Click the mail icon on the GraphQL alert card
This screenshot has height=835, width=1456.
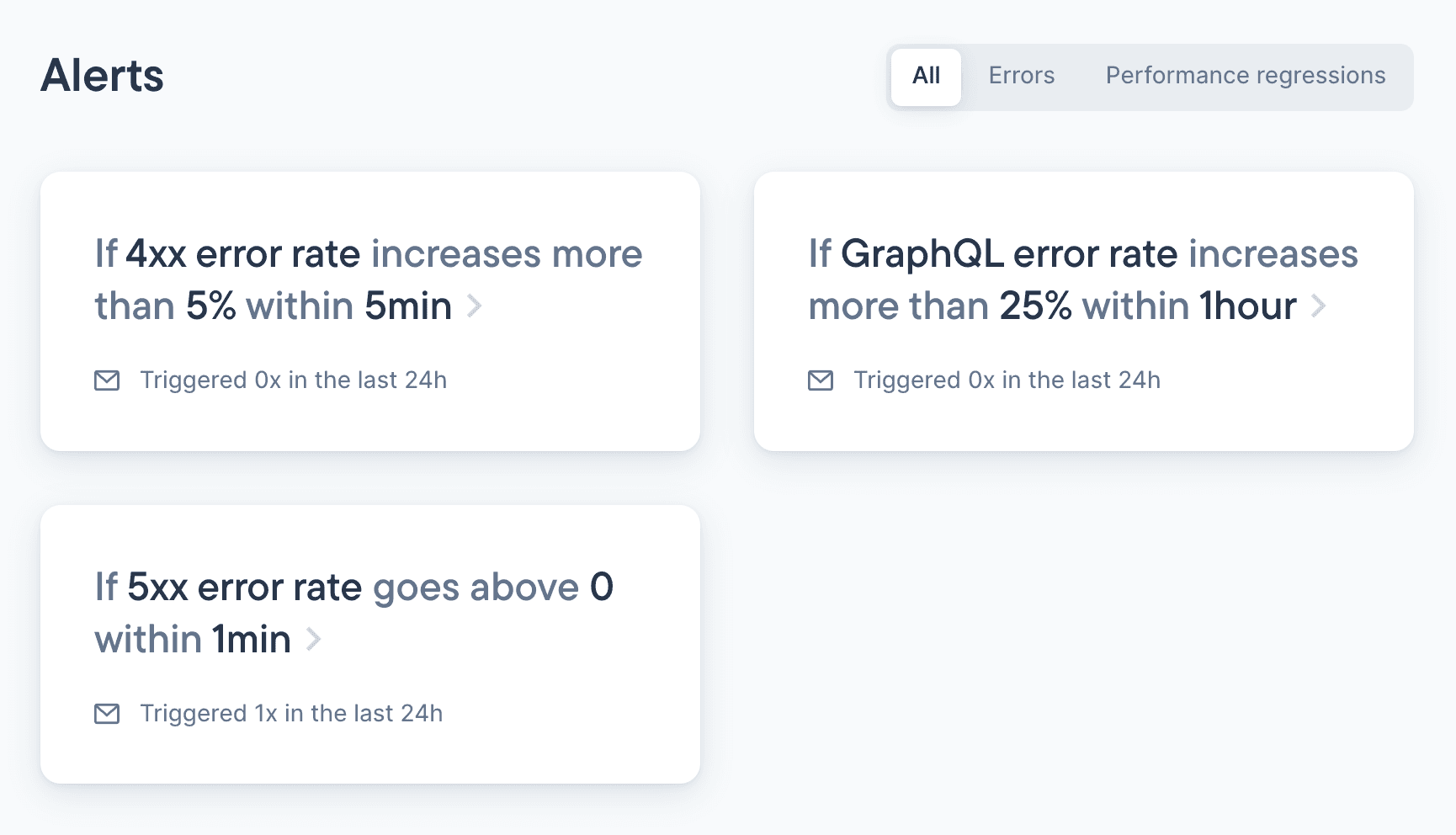pos(821,380)
